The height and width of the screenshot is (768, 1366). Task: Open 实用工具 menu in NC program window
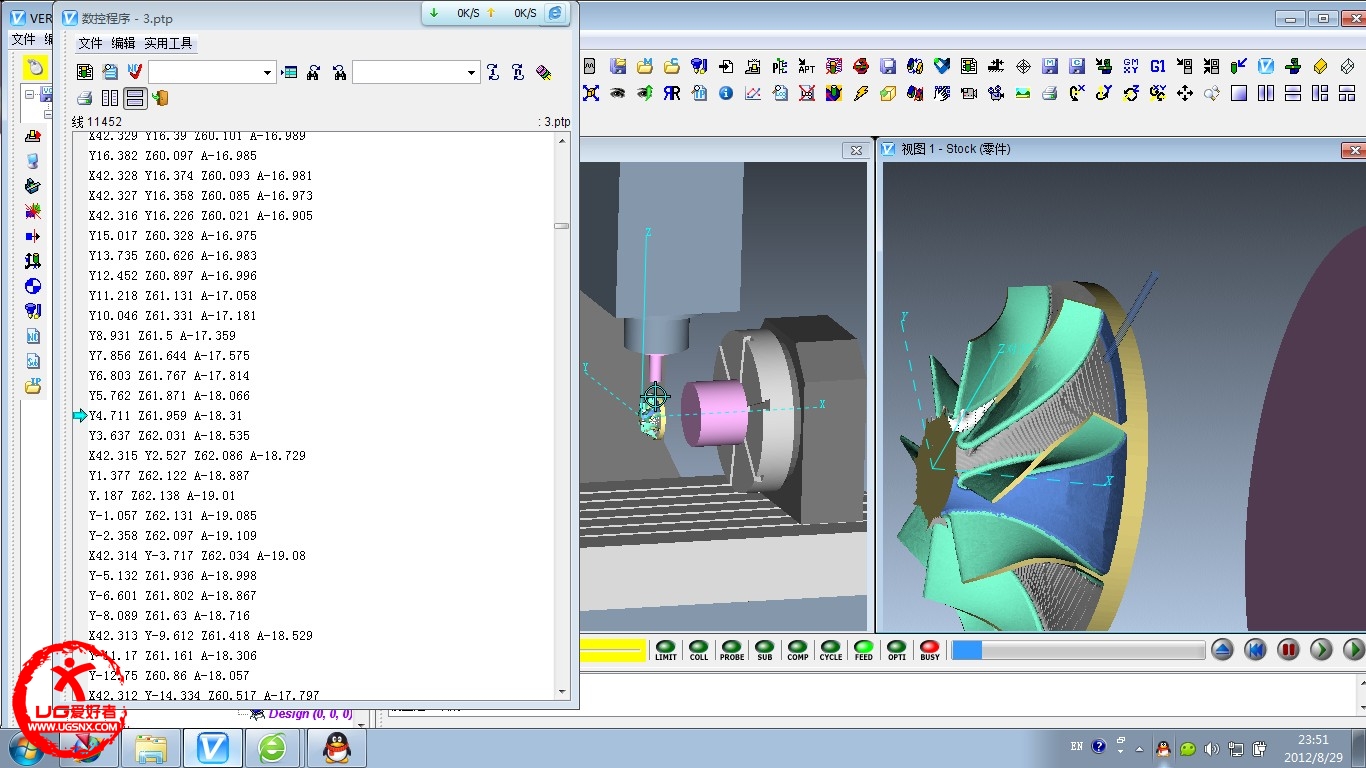pos(168,43)
